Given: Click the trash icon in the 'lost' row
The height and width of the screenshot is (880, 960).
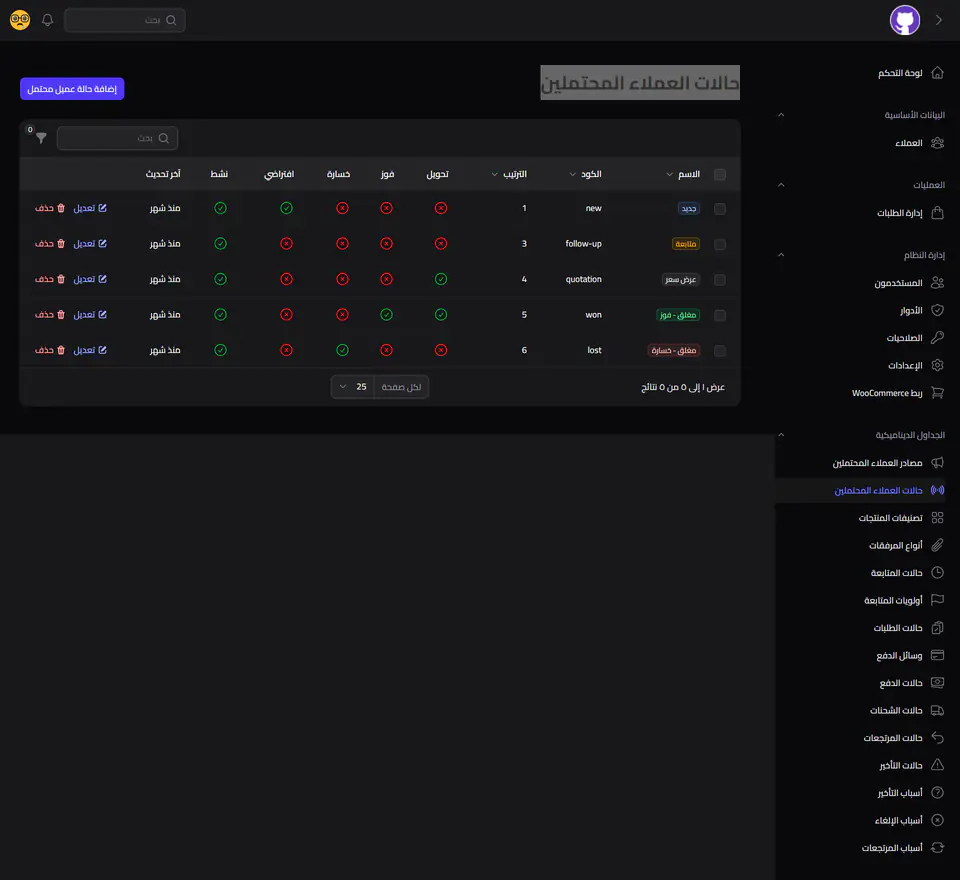Looking at the screenshot, I should coord(61,350).
